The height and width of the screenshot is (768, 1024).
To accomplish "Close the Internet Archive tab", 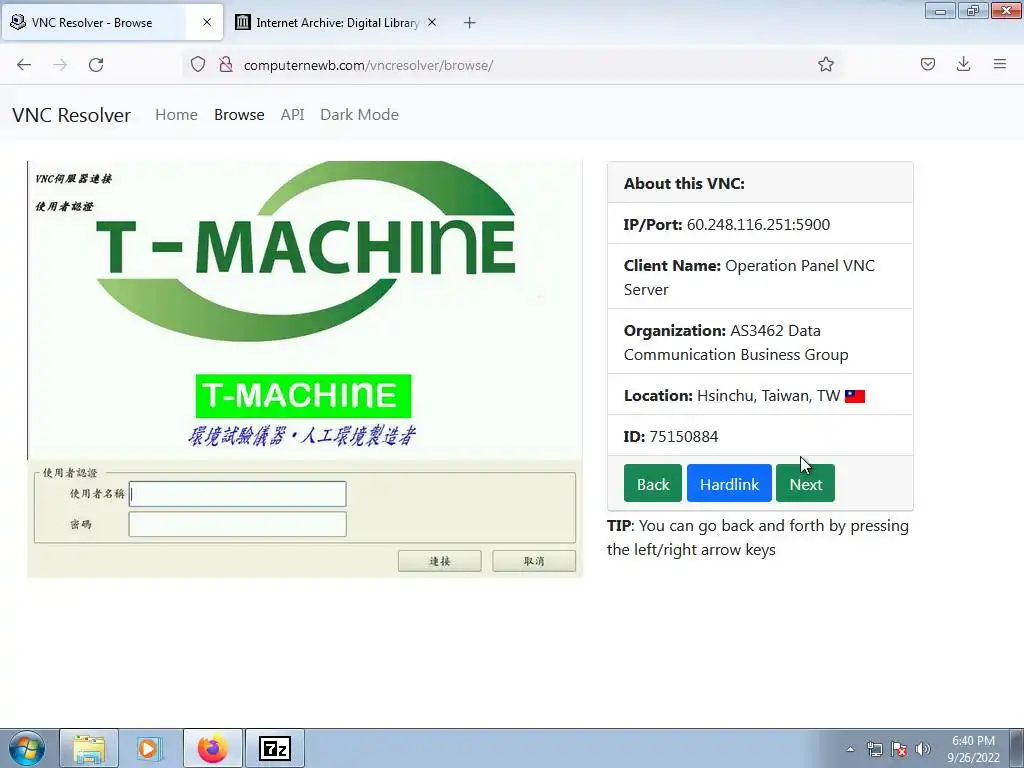I will [432, 22].
